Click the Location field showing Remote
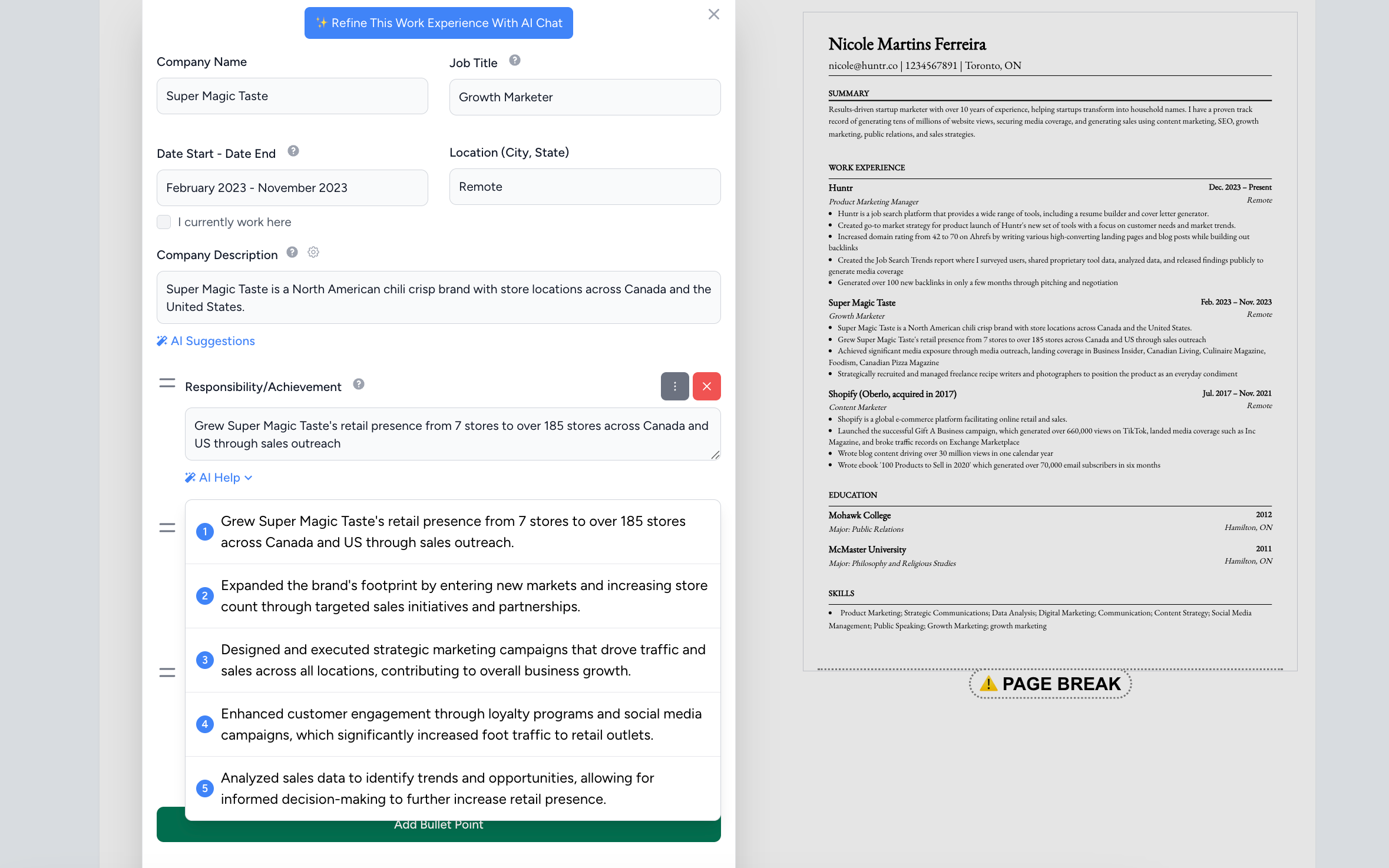The image size is (1389, 868). [x=584, y=187]
